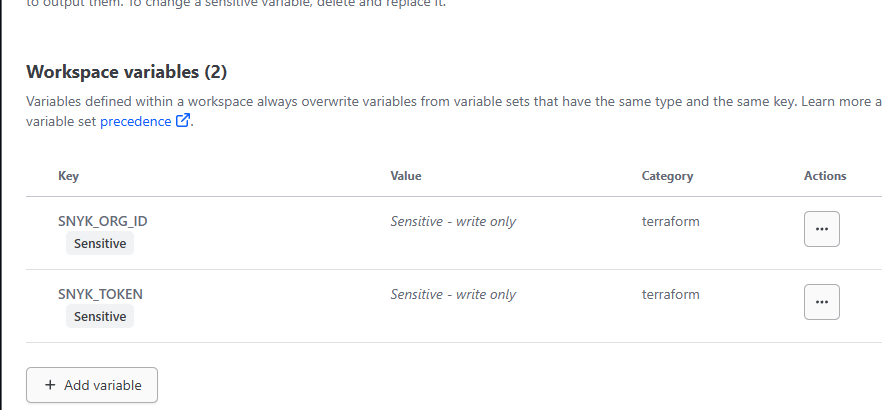Click the Actions column header
Viewport: 882px width, 410px height.
click(x=825, y=176)
